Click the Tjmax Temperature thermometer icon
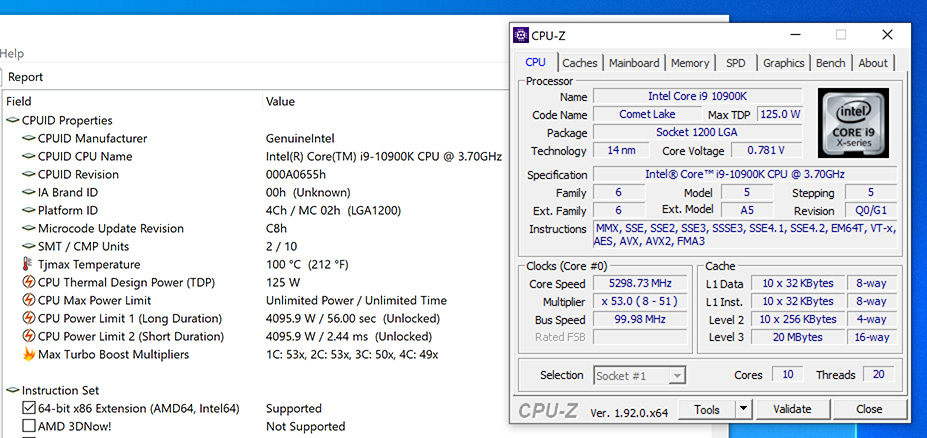This screenshot has height=438, width=927. click(x=28, y=264)
